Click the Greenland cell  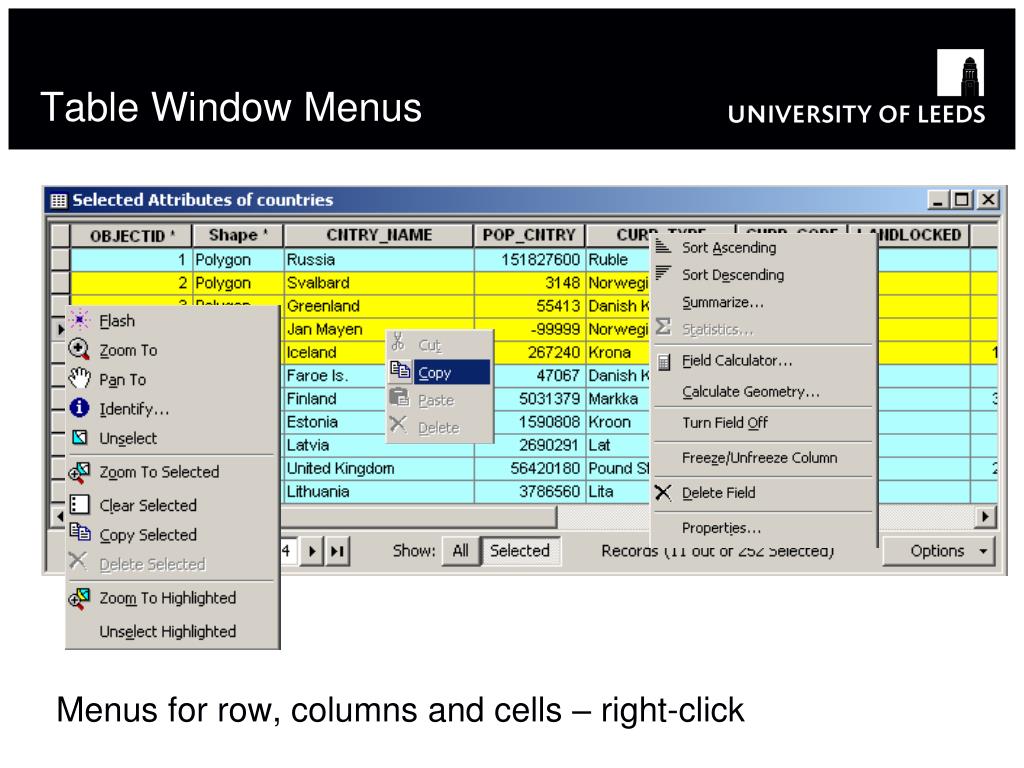pyautogui.click(x=379, y=306)
